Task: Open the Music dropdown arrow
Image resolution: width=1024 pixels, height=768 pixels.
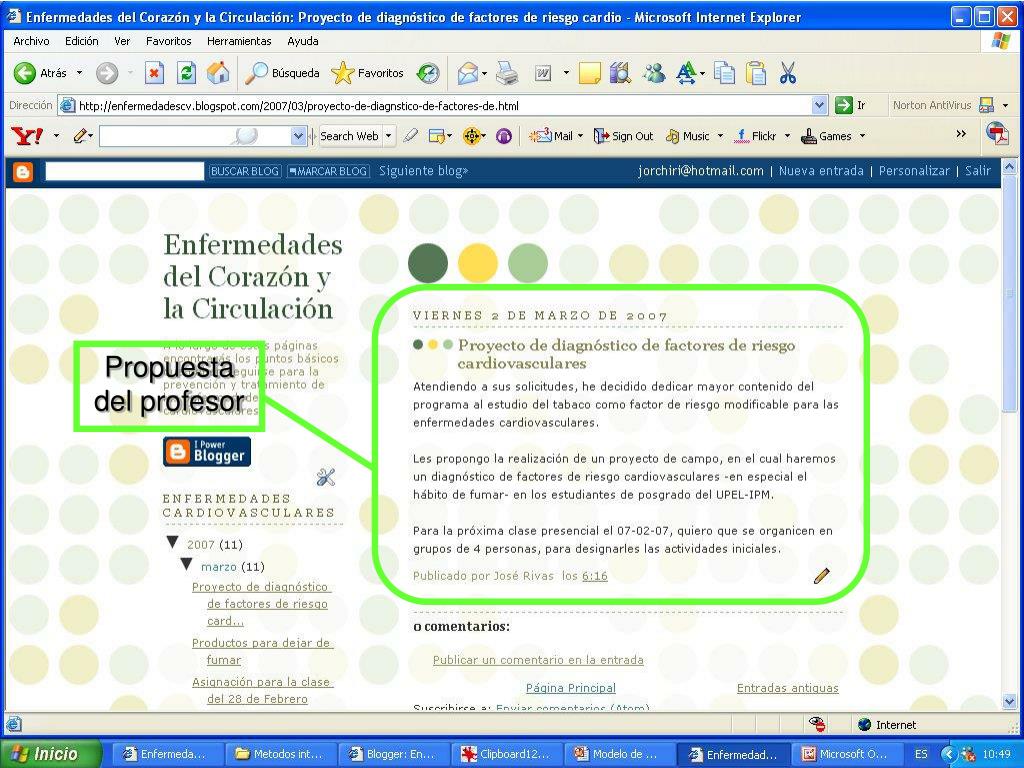Action: [720, 136]
